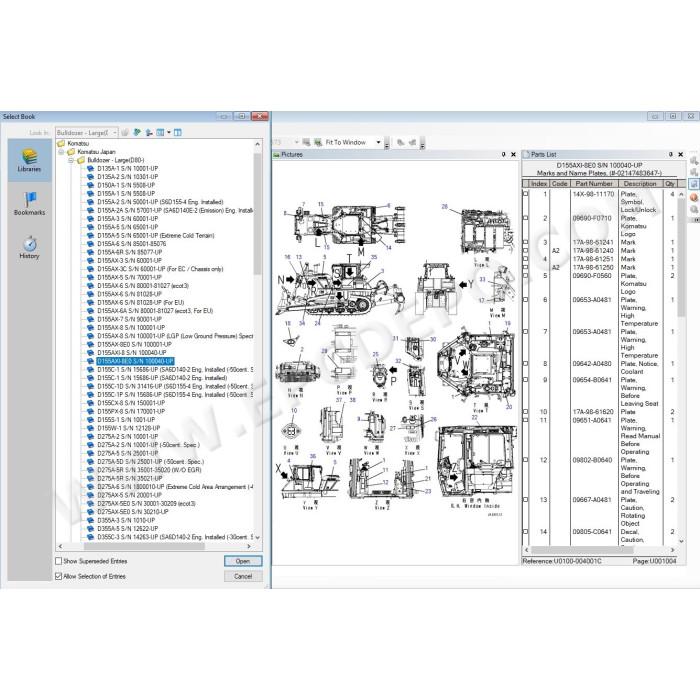The image size is (700, 700).
Task: Check the box for part 09690-F0560
Action: [x=525, y=275]
